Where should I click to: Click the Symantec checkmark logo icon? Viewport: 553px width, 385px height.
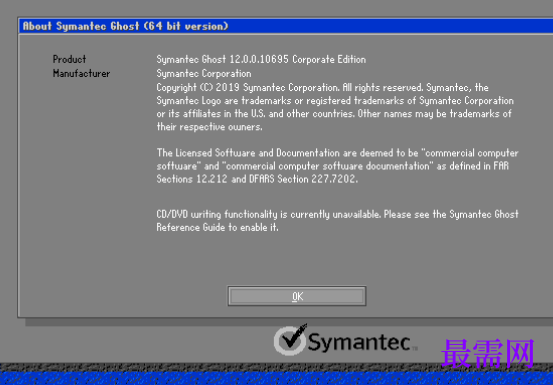click(x=291, y=340)
